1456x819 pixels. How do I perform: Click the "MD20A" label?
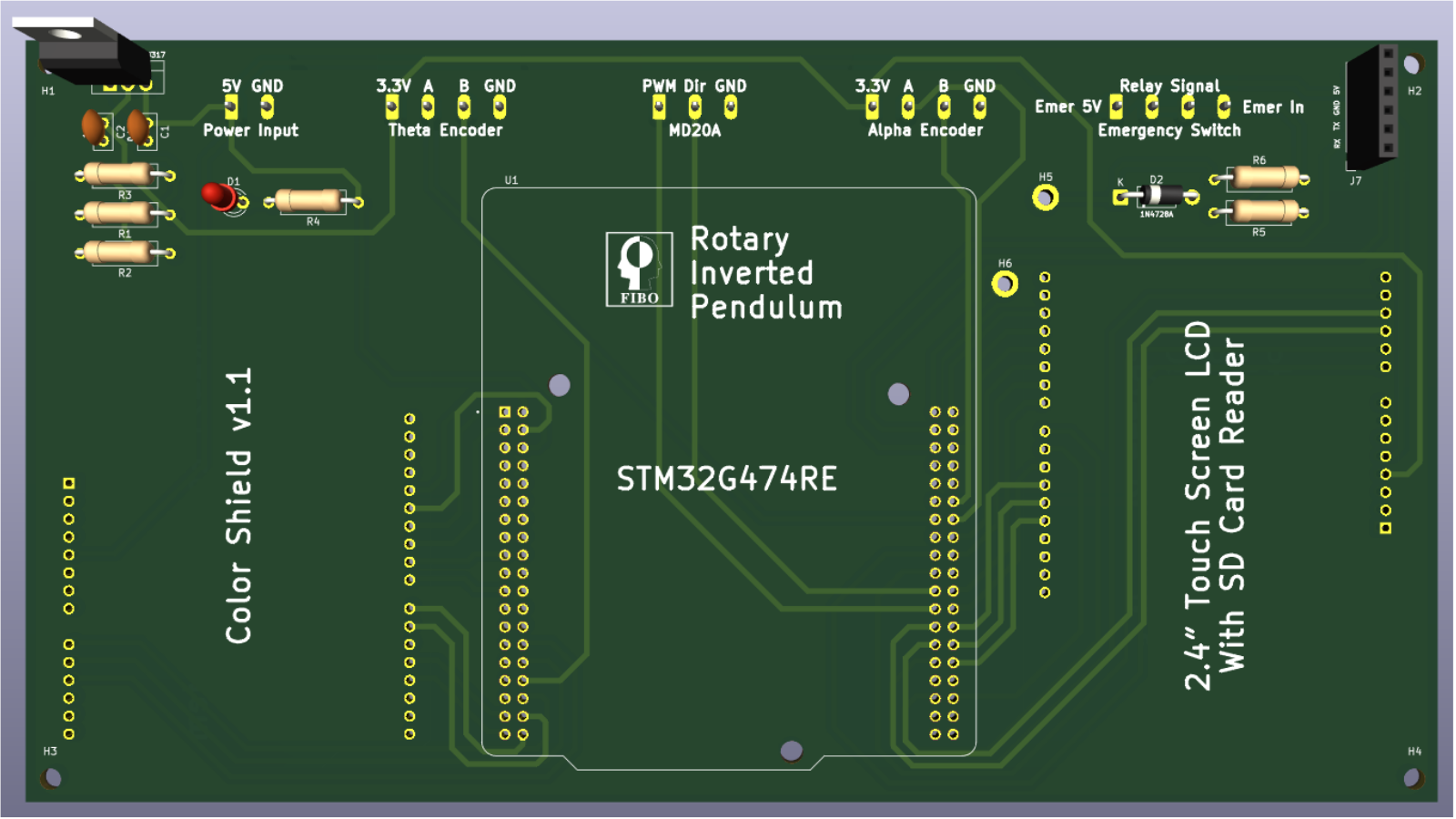coord(694,130)
